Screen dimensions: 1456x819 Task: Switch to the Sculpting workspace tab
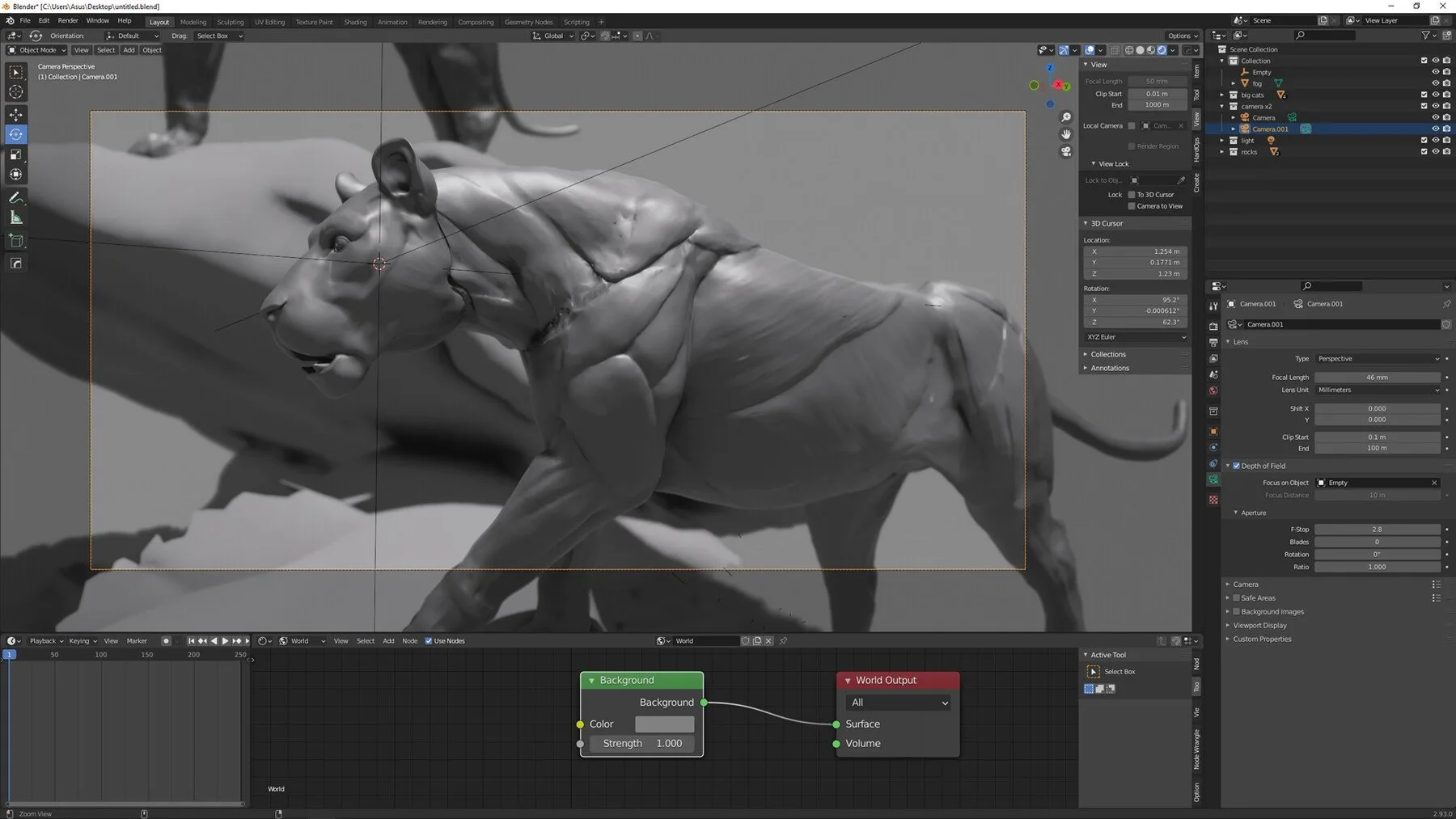pos(231,22)
